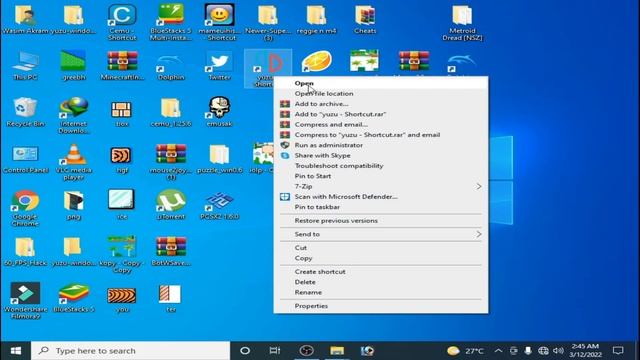Open the 2:45 AM clock and date

tap(585, 350)
